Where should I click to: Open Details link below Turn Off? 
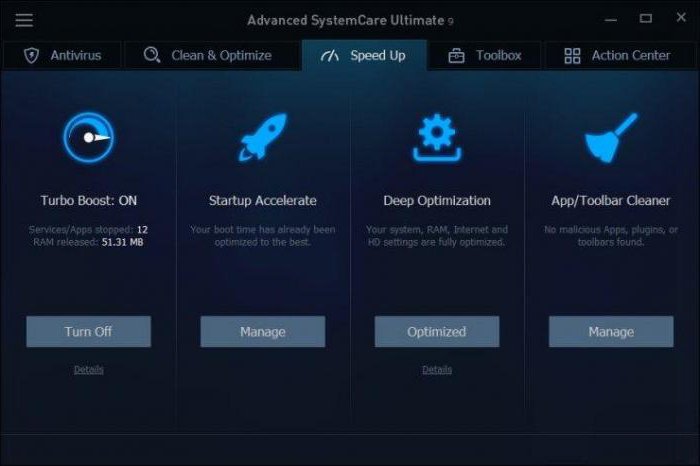[88, 369]
